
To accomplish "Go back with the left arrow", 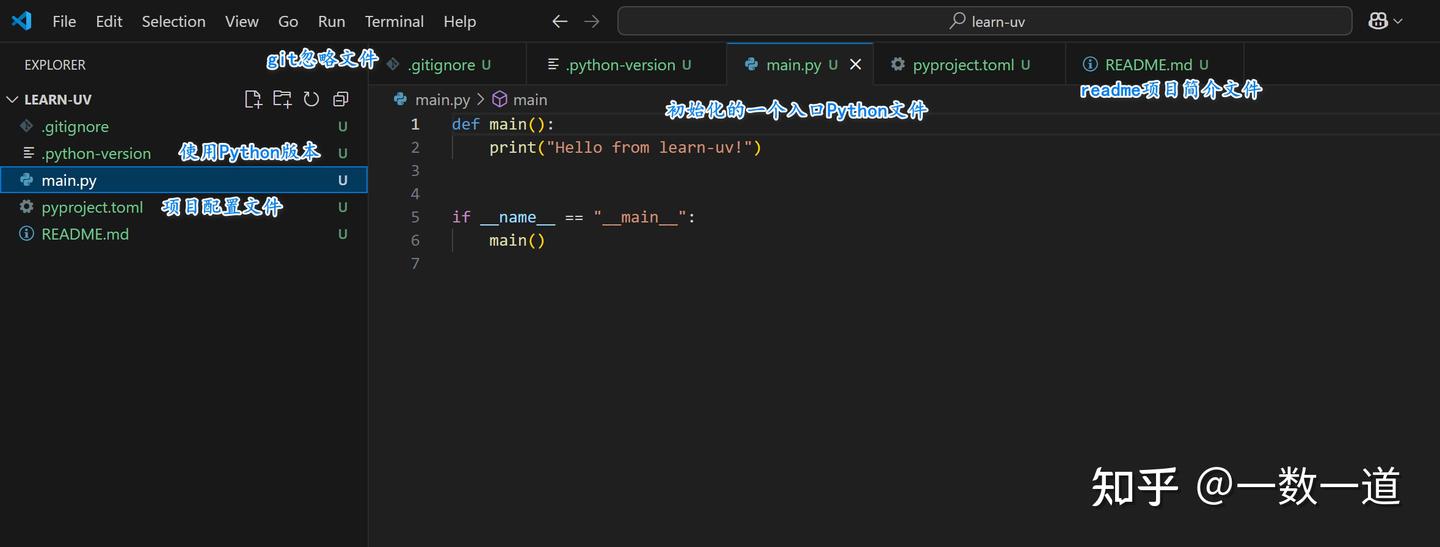I will pyautogui.click(x=560, y=21).
